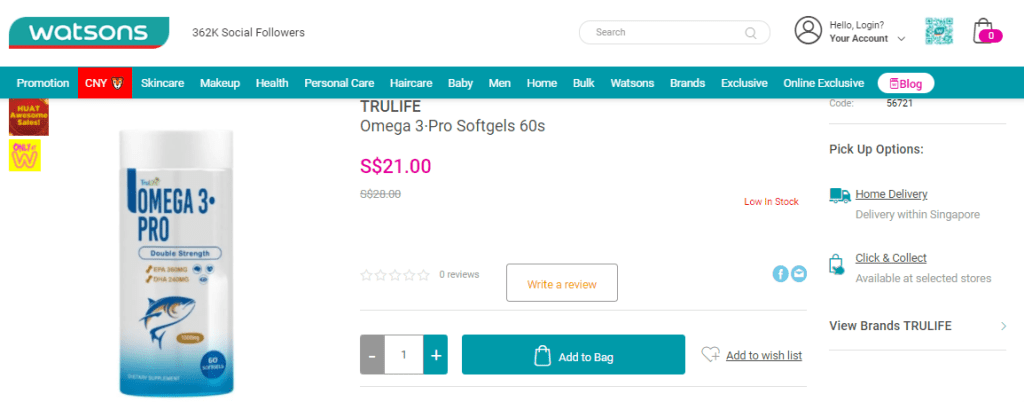Click the Home Delivery truck icon
1024x402 pixels.
pyautogui.click(x=840, y=195)
